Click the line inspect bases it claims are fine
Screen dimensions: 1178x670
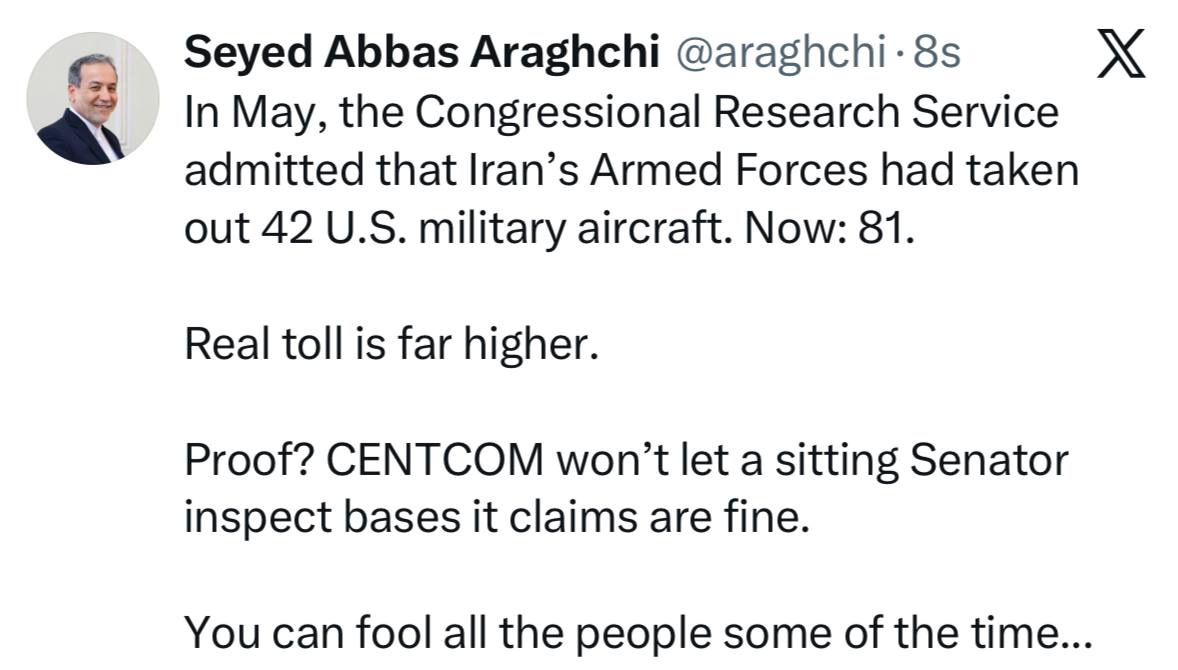(497, 518)
